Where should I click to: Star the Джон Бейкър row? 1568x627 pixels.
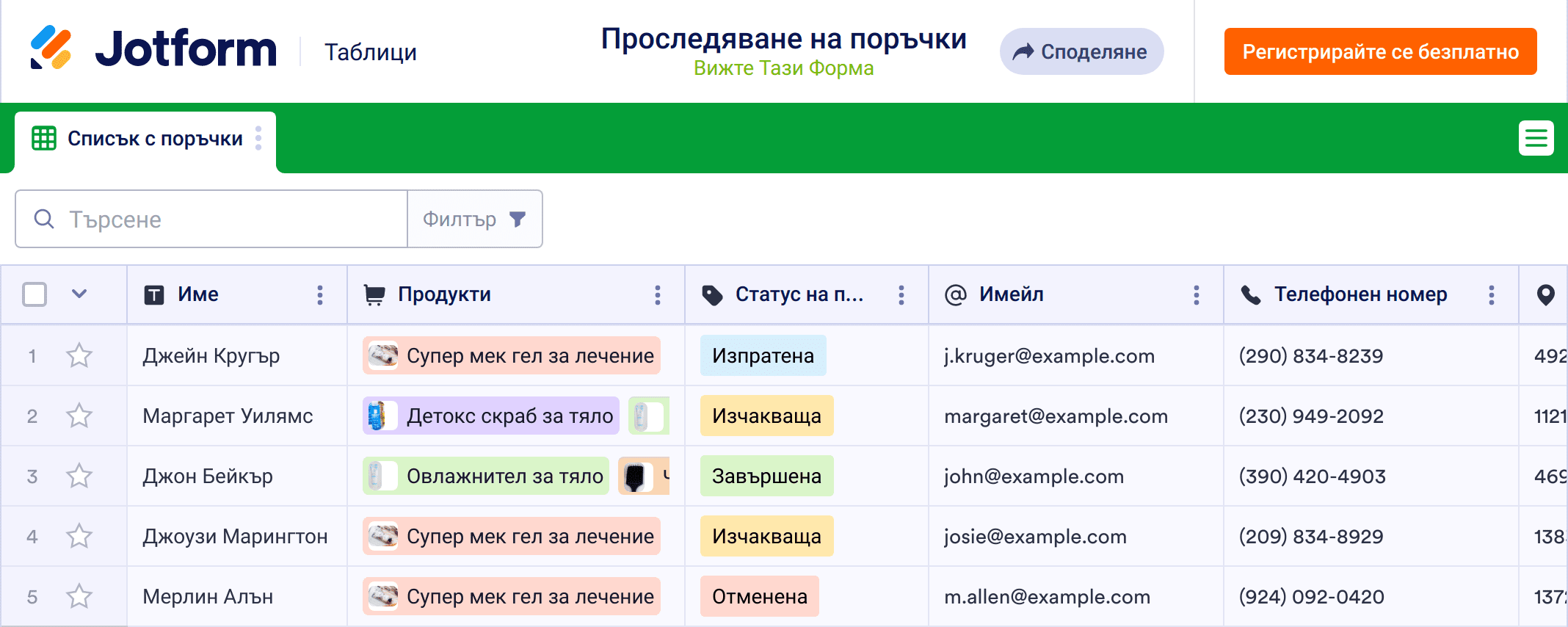[79, 476]
